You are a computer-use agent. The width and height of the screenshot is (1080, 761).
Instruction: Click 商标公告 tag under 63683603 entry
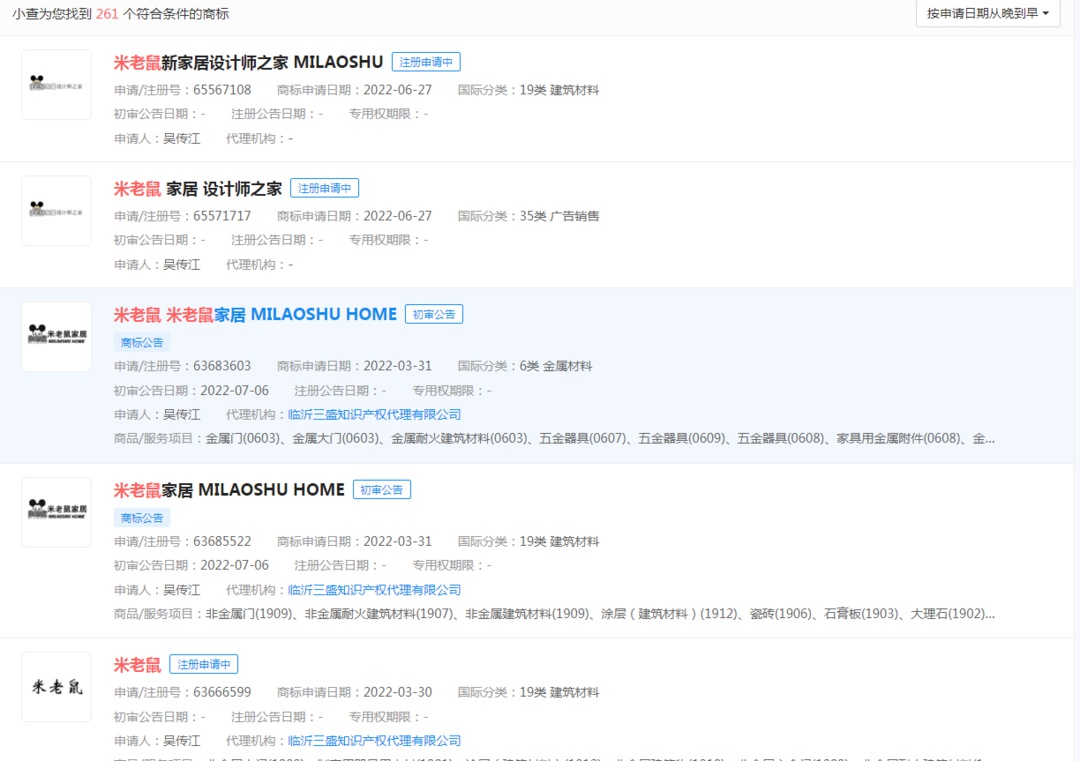142,342
